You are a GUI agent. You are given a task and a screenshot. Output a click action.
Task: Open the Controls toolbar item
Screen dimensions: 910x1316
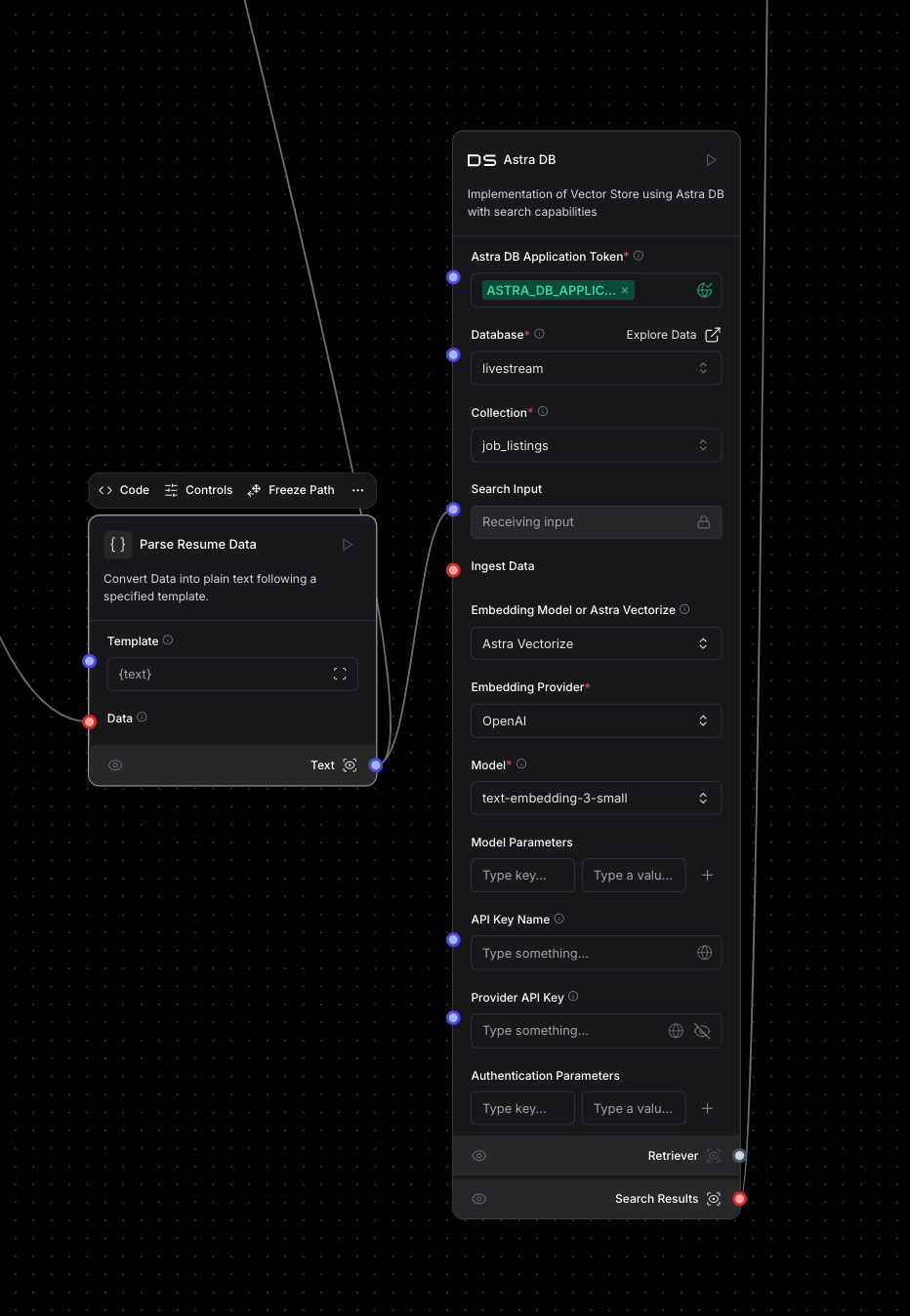click(199, 490)
